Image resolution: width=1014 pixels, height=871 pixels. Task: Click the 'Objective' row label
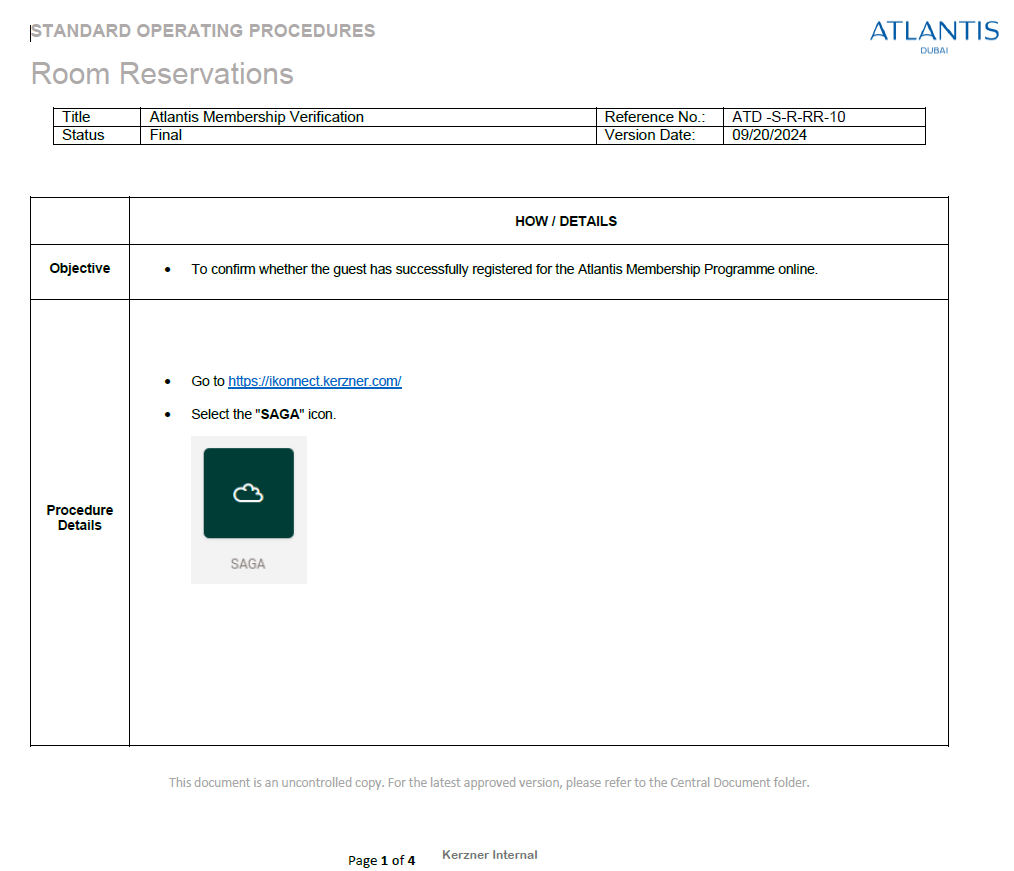click(x=80, y=268)
